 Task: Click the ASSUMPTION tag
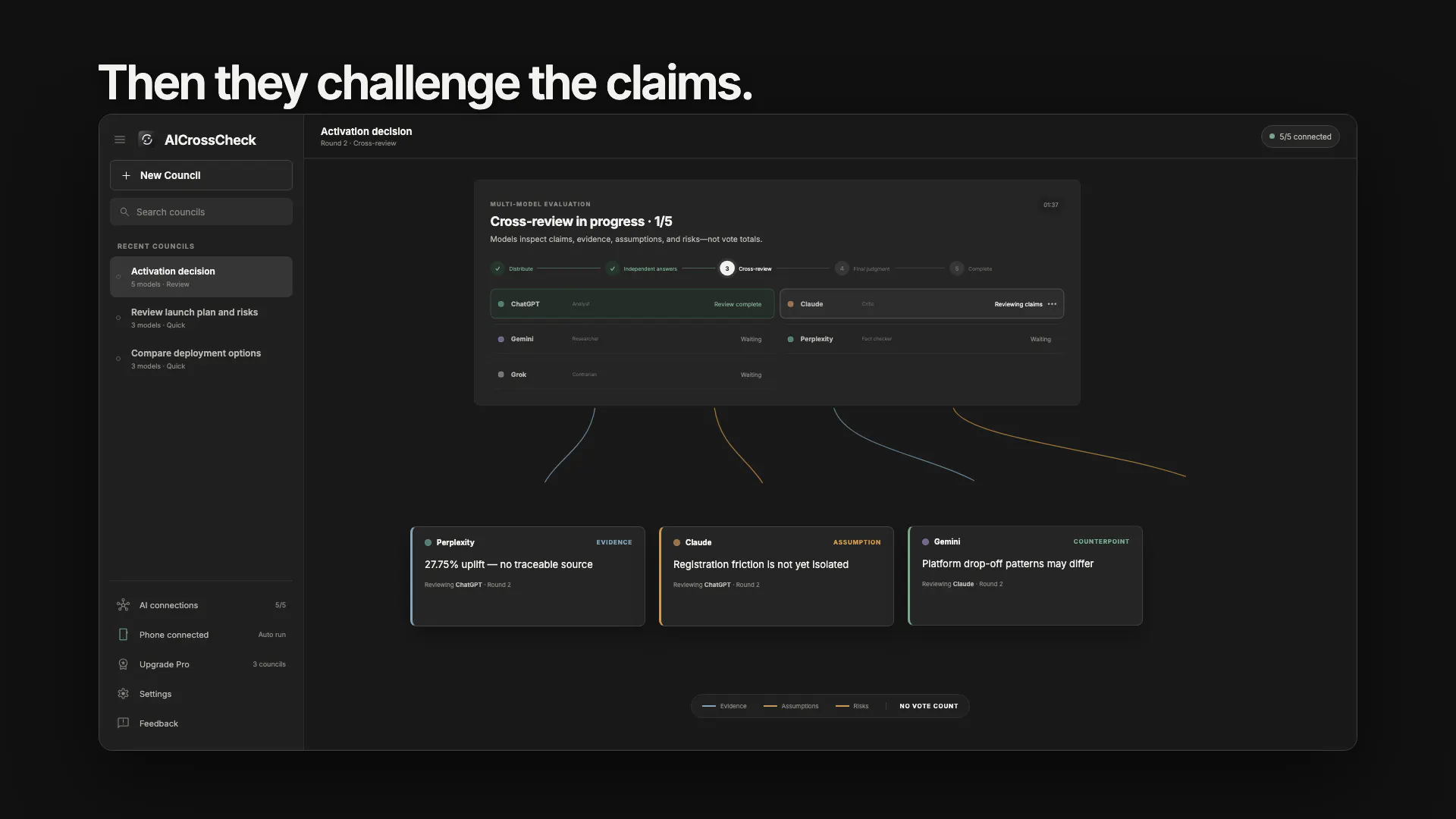coord(857,542)
